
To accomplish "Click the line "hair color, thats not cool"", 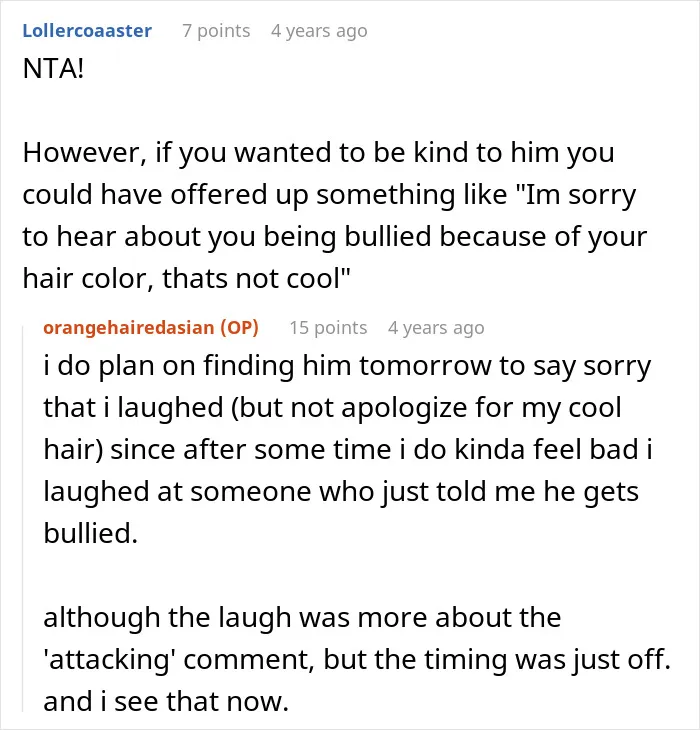I will [186, 278].
